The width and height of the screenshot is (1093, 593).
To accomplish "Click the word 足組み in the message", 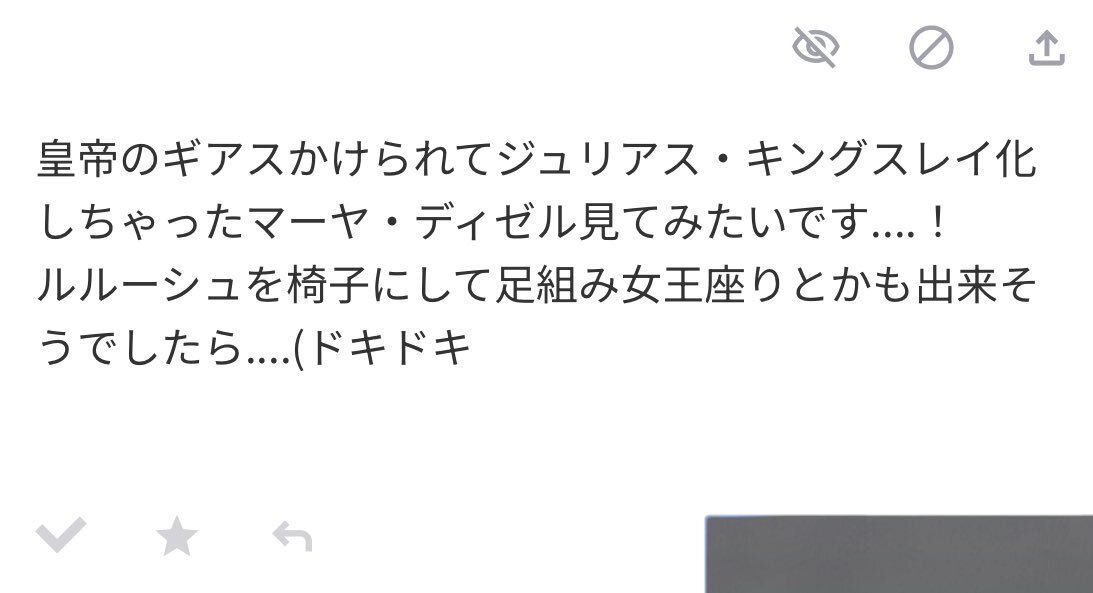I will (558, 286).
